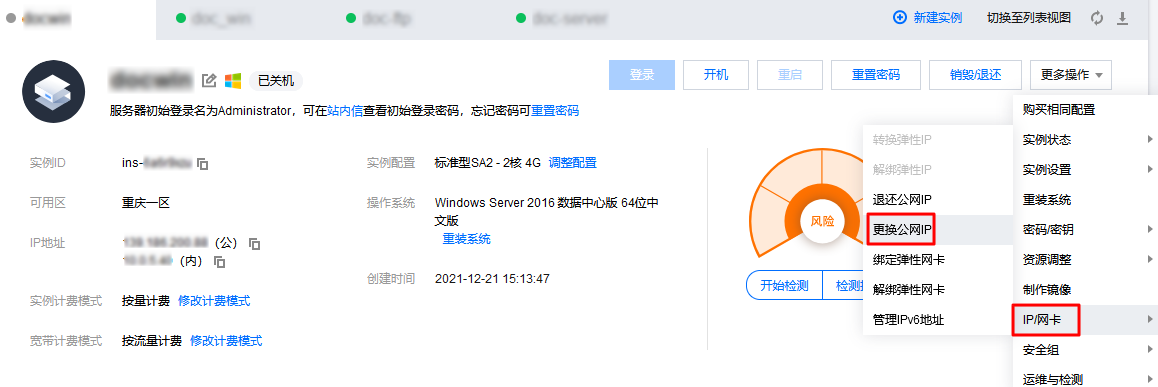Choose 更换公网IP in the submenu
The image size is (1158, 387).
click(937, 230)
